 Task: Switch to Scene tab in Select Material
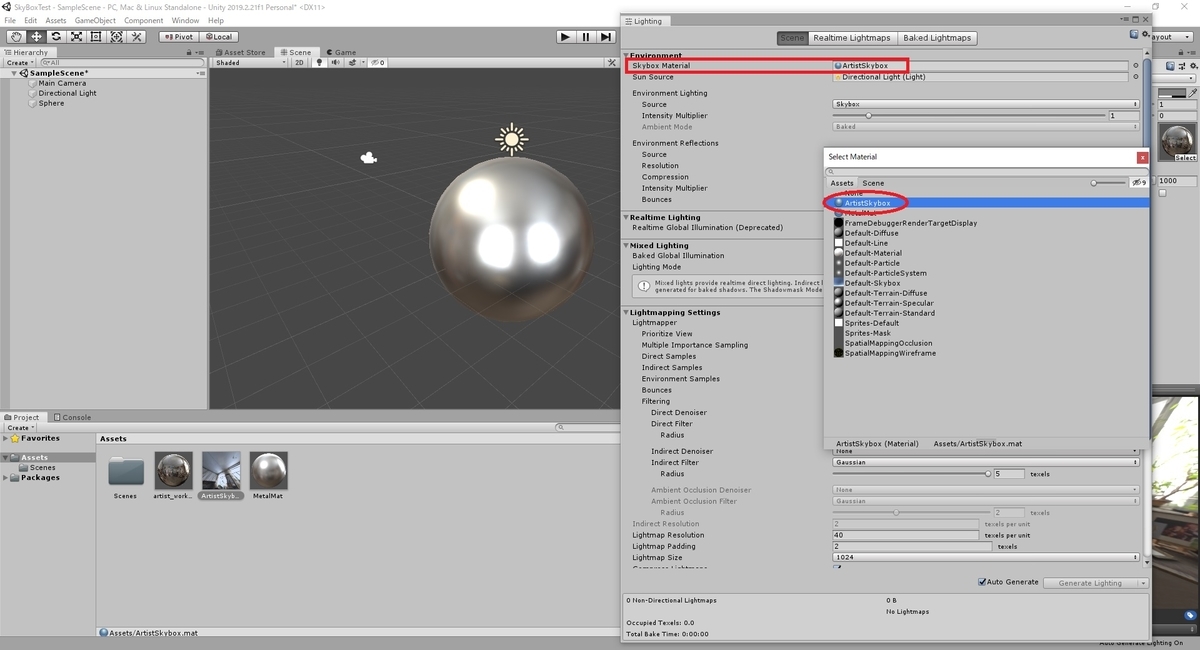click(x=873, y=183)
